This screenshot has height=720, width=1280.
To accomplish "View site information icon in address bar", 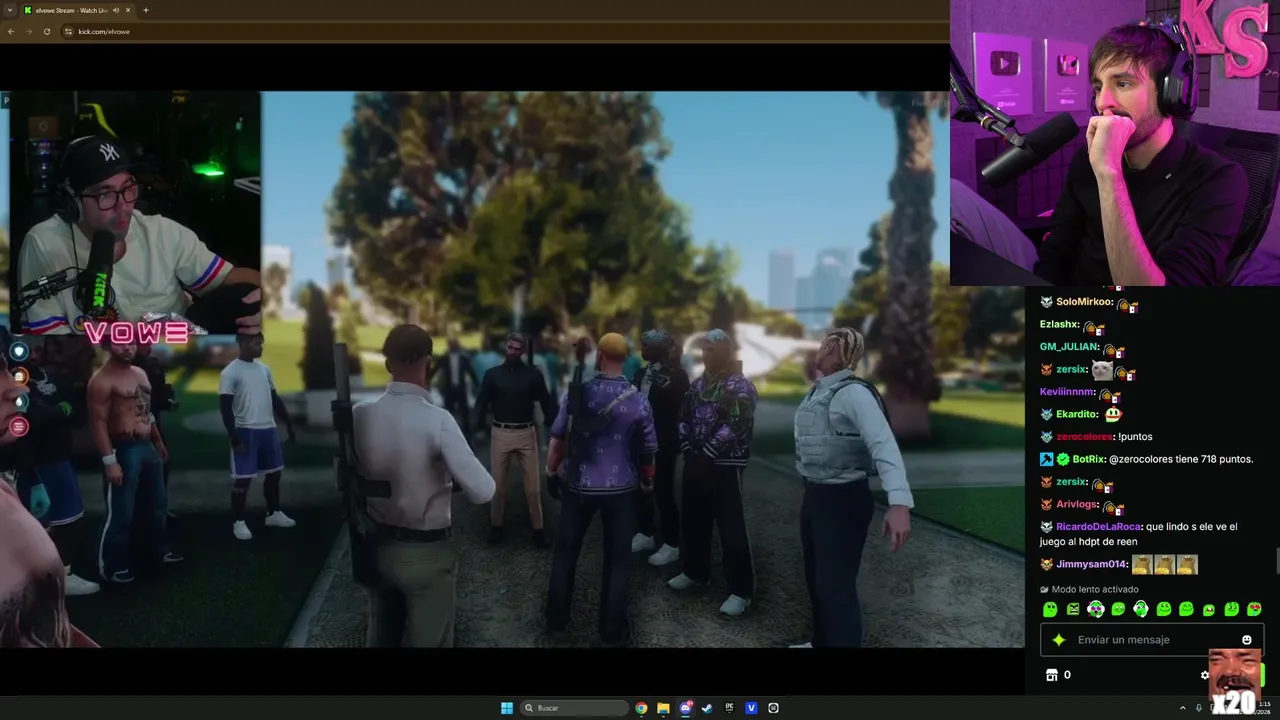I will (x=69, y=31).
